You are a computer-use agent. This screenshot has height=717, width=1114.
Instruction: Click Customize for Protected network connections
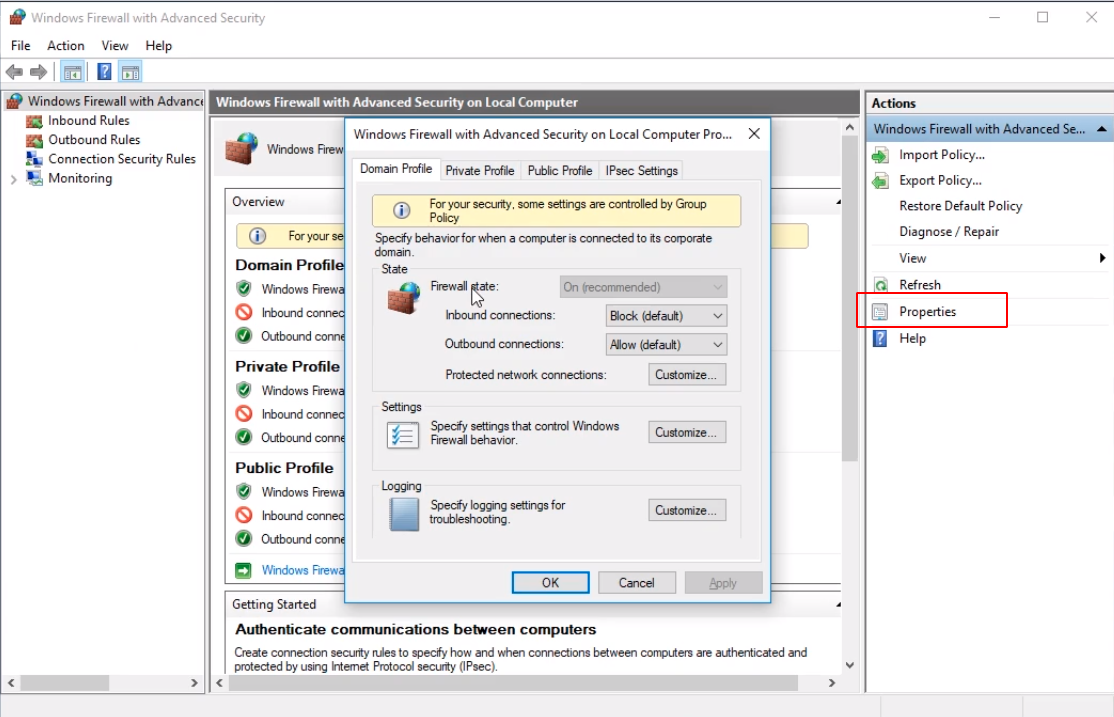pos(687,374)
